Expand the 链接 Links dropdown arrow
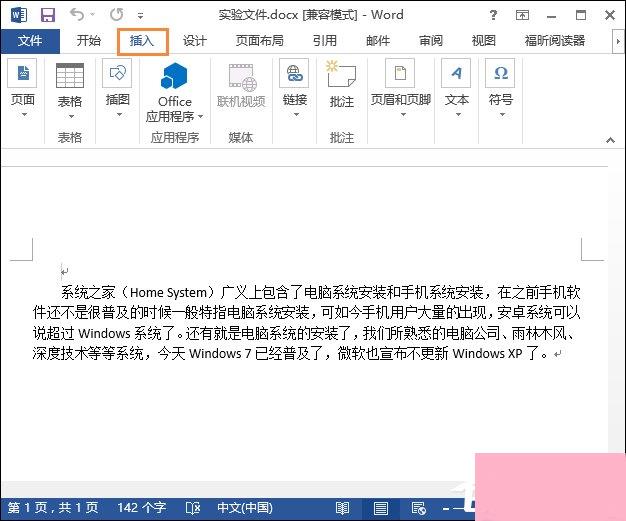Screen dimensions: 626x521 coord(296,115)
